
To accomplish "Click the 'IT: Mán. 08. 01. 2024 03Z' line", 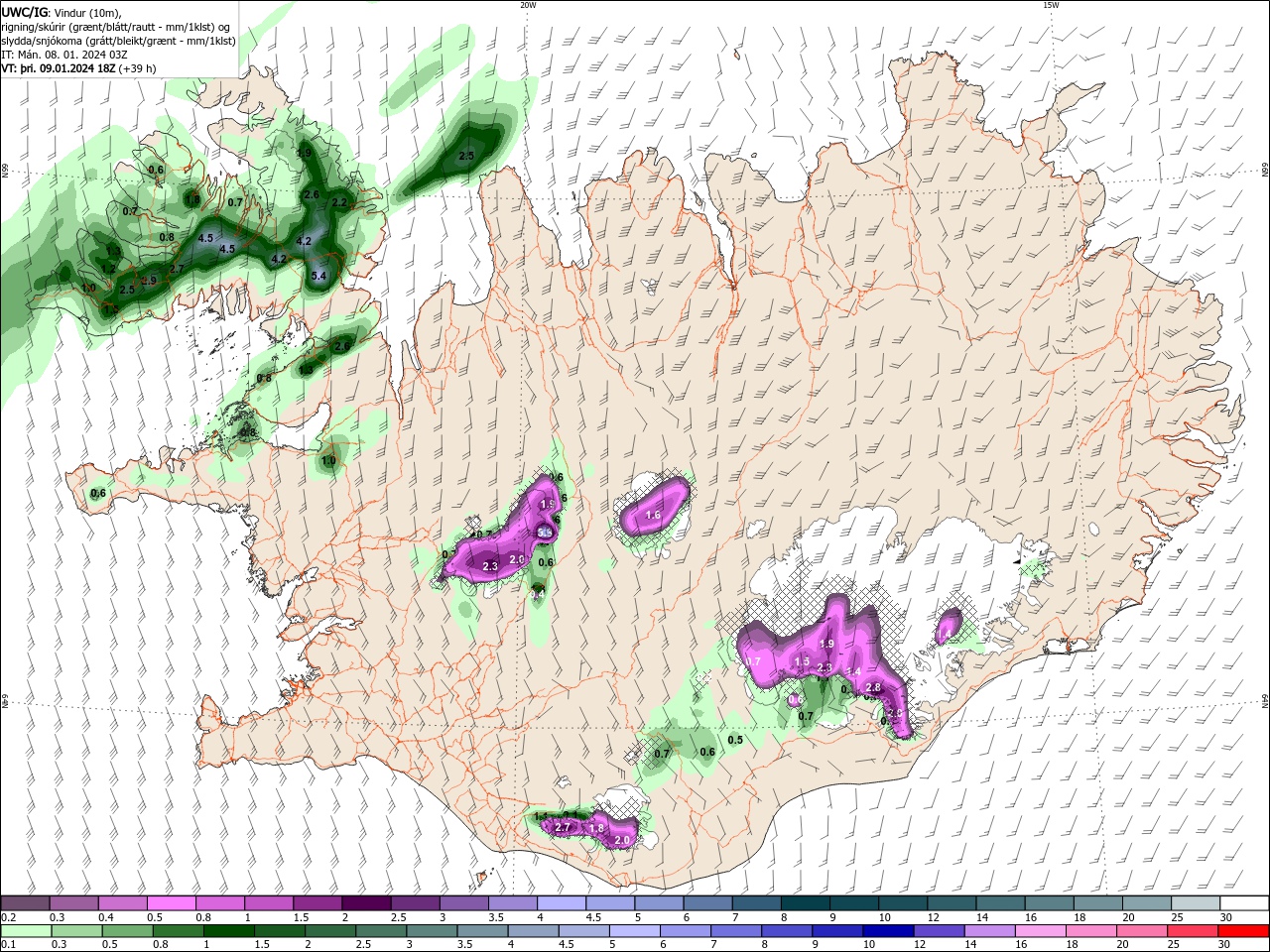I will (65, 55).
